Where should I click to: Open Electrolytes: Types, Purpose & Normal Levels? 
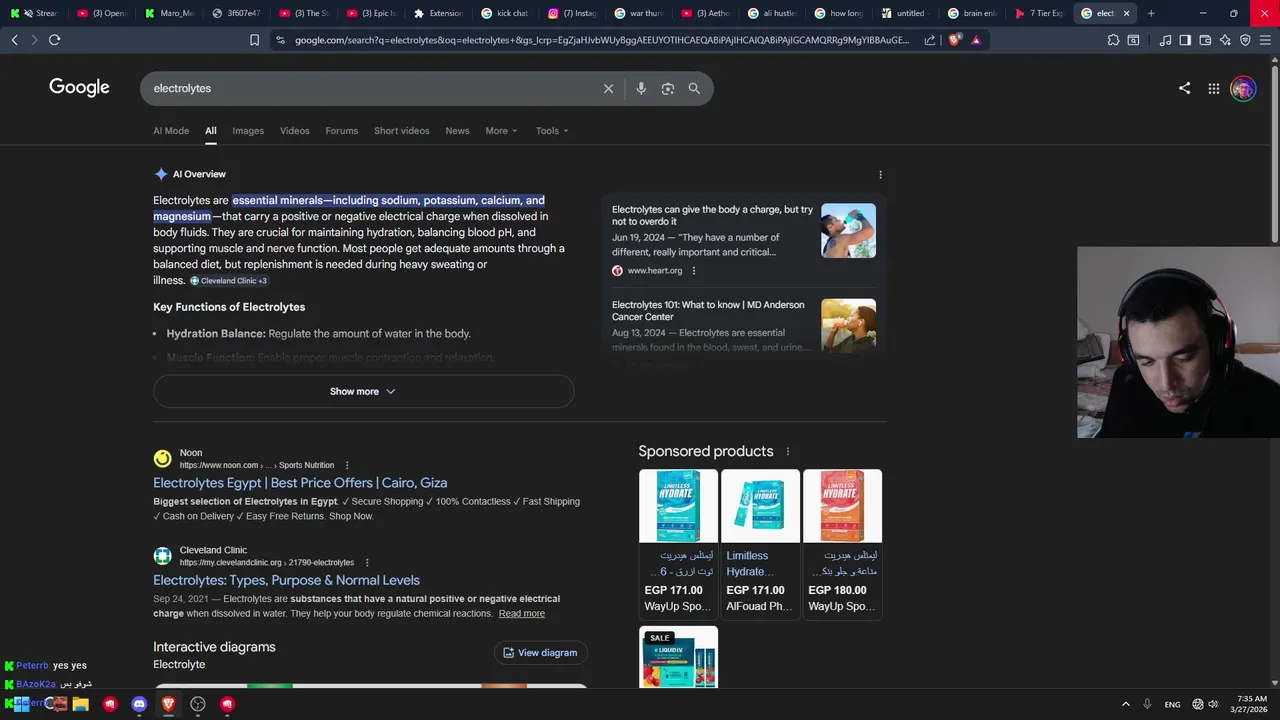[286, 580]
